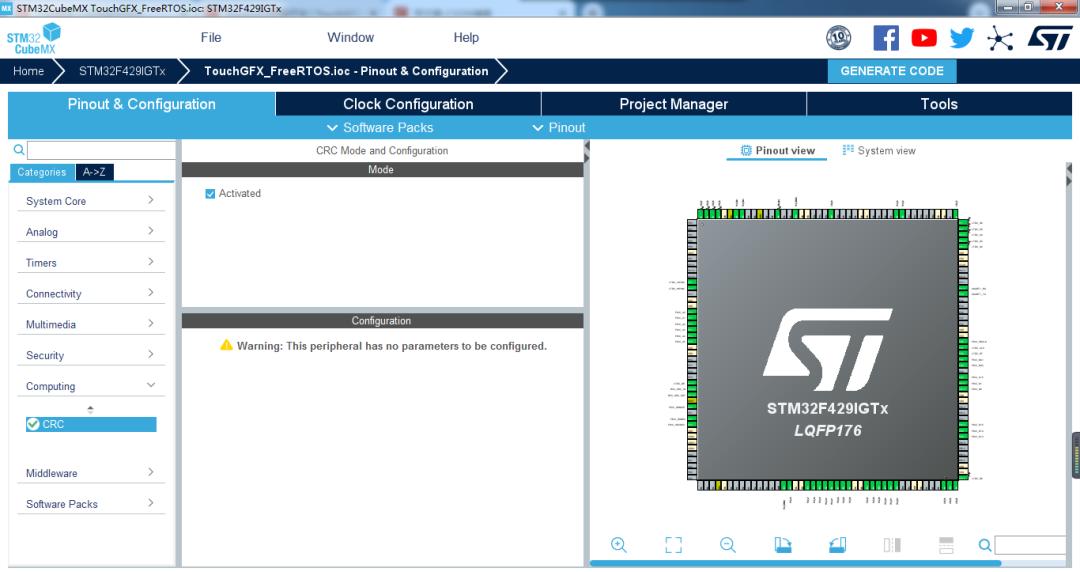Click the horizontal scrollbar under the pinout
The width and height of the screenshot is (1080, 572).
[796, 563]
